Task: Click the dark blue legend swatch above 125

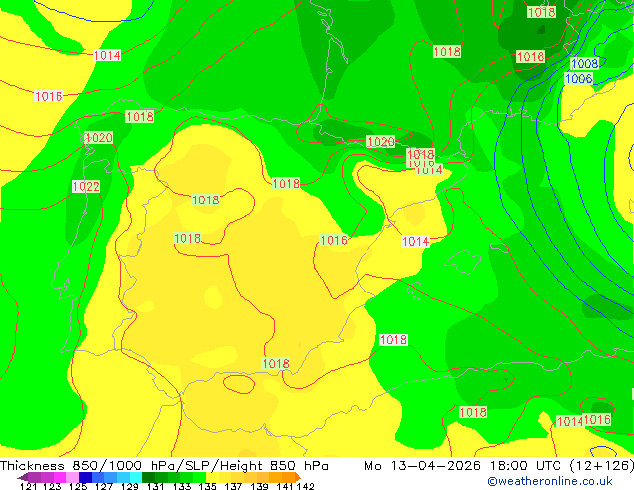Action: (85, 477)
